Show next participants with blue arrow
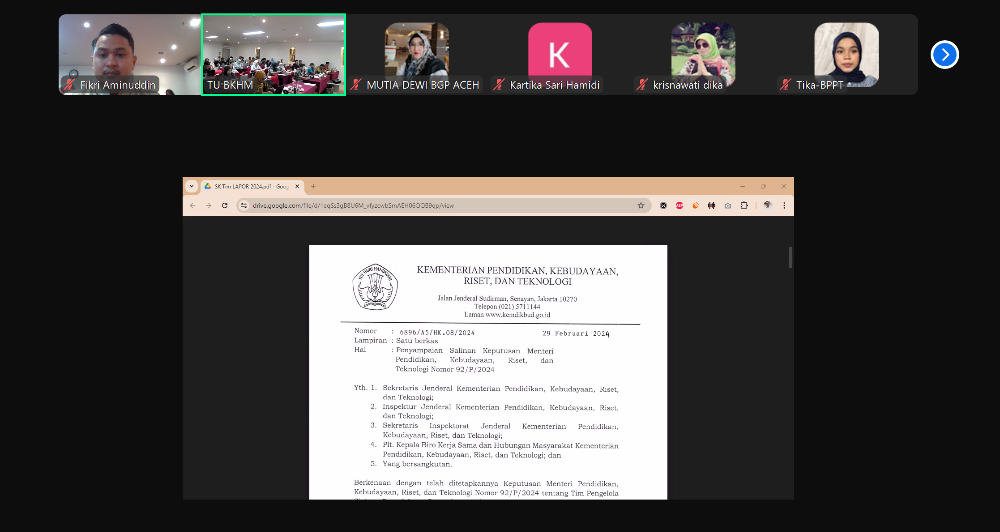 tap(945, 55)
